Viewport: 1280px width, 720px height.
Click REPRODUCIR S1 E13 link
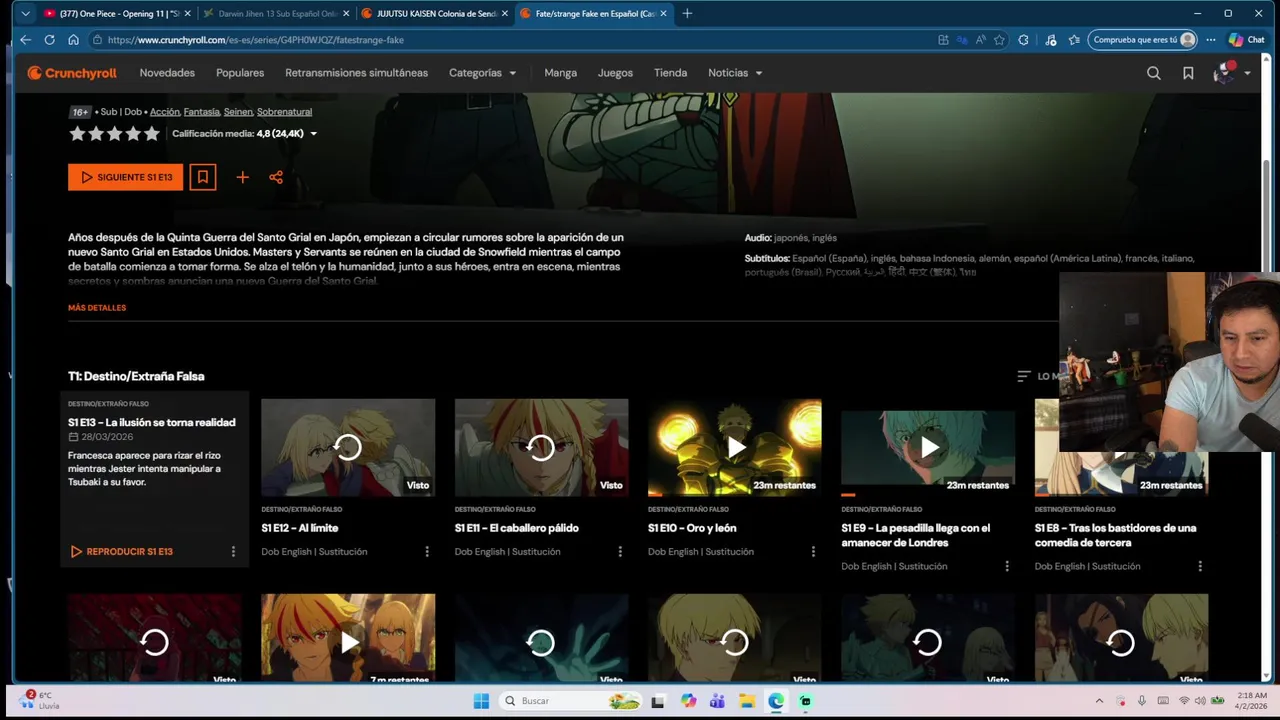[x=121, y=551]
